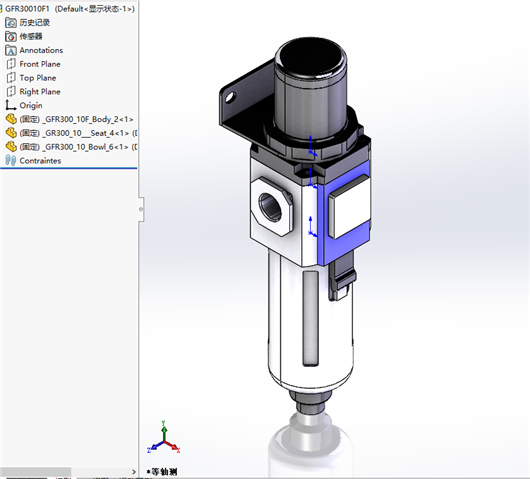Select Front Plane in the feature tree
The image size is (530, 479).
coord(40,64)
